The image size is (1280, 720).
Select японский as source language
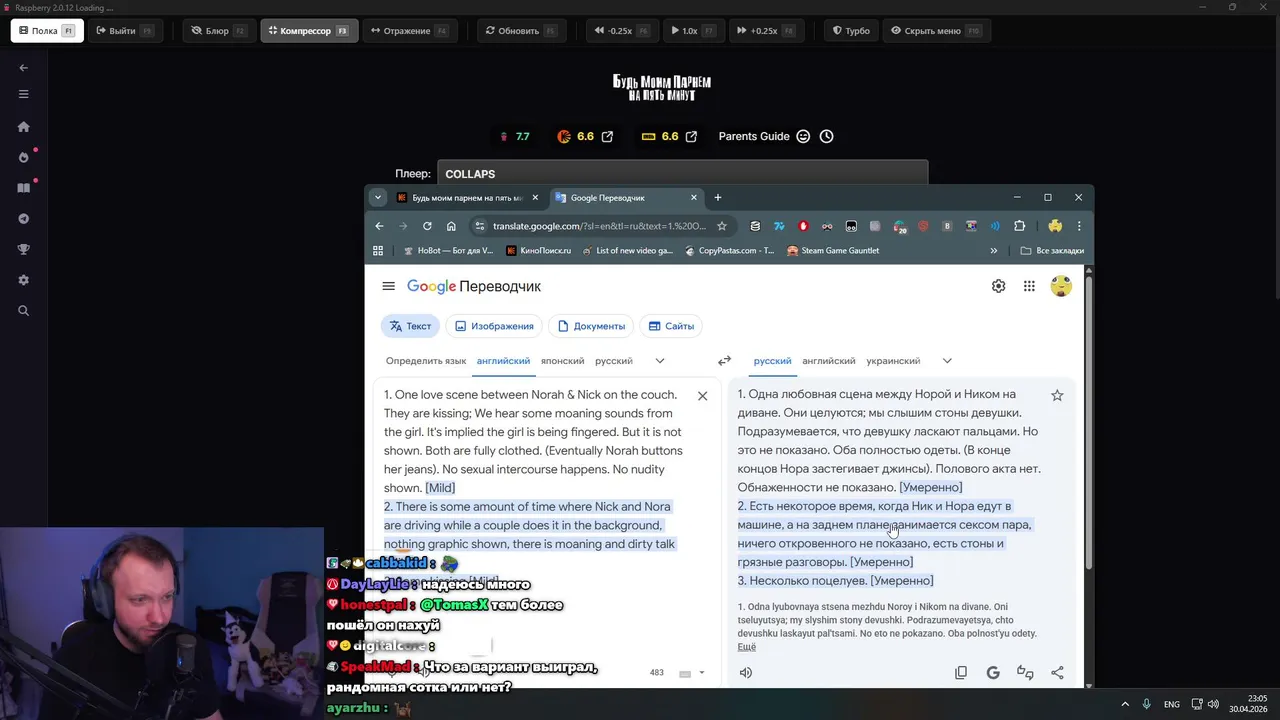(562, 361)
